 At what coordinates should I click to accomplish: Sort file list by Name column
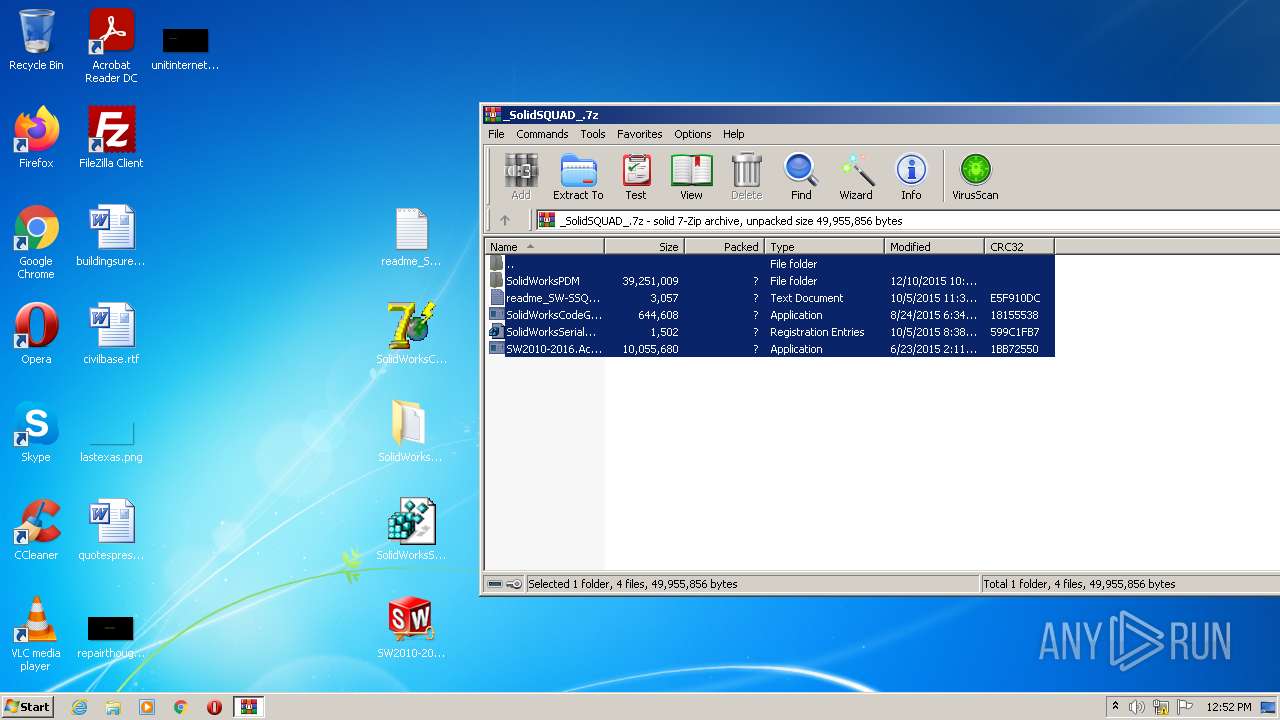545,247
